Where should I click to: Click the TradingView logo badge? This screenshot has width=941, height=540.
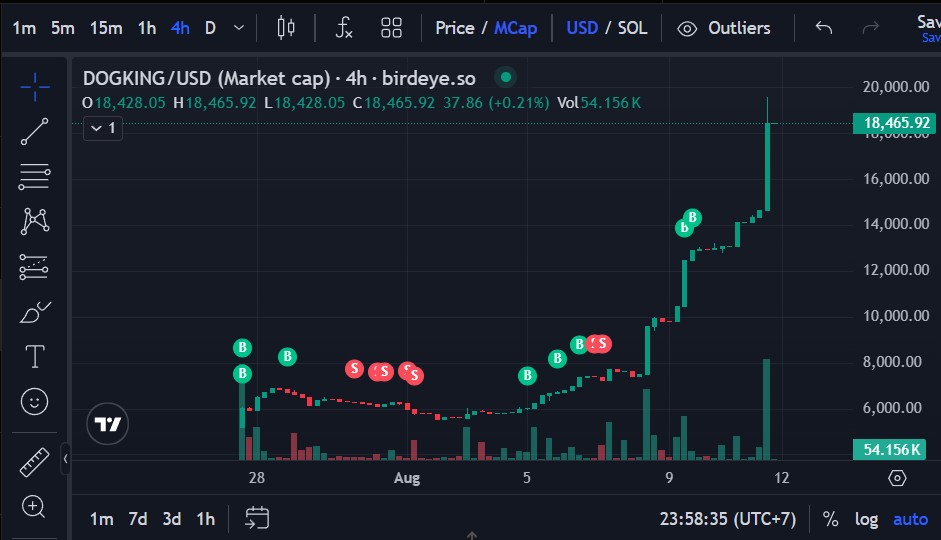(107, 424)
